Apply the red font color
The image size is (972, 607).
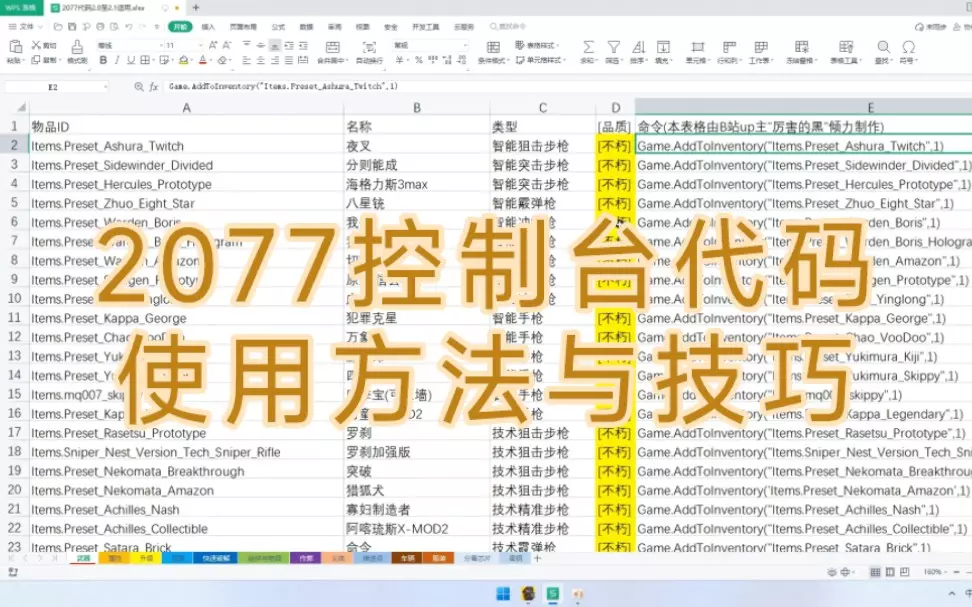(203, 60)
